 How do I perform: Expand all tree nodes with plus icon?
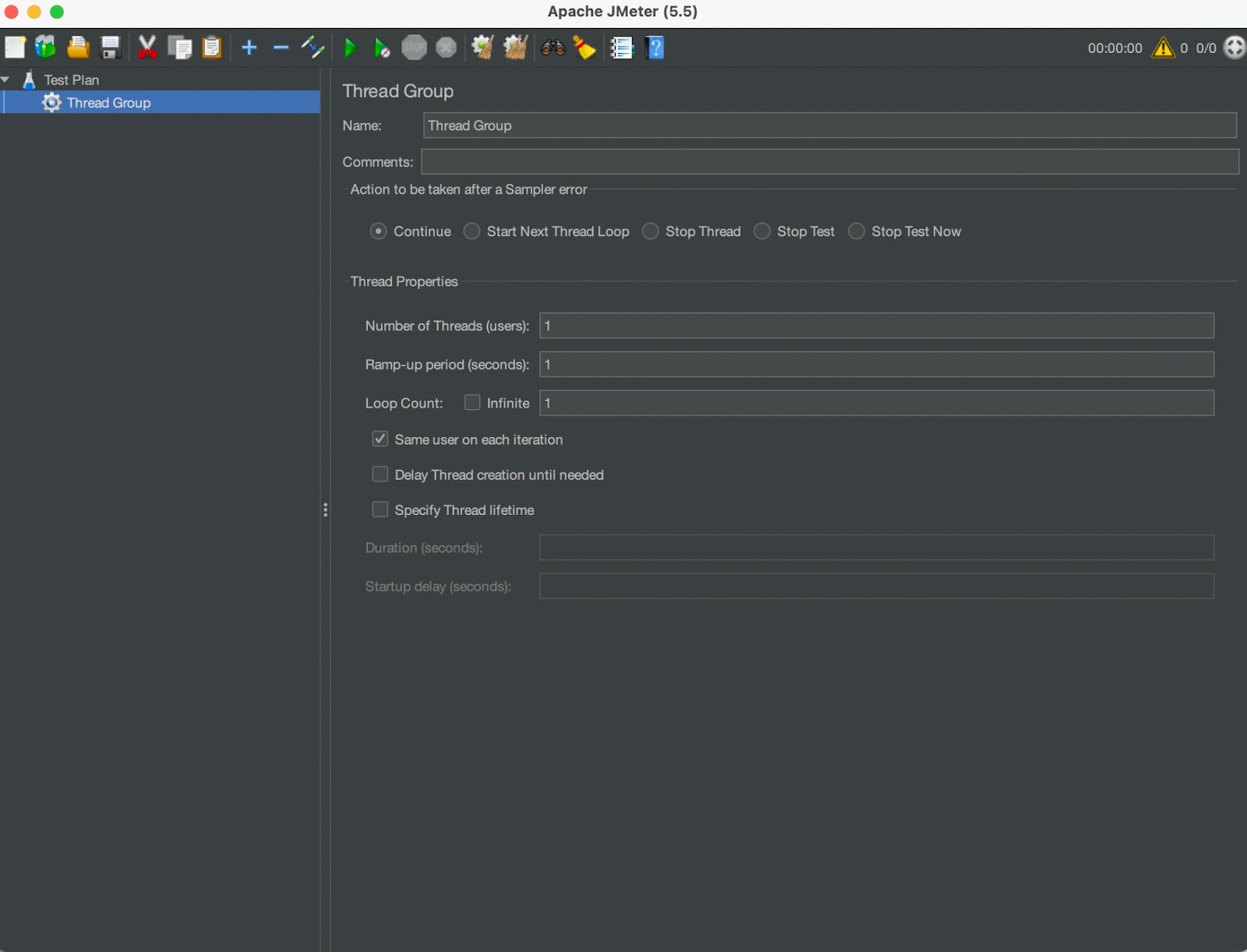point(249,48)
